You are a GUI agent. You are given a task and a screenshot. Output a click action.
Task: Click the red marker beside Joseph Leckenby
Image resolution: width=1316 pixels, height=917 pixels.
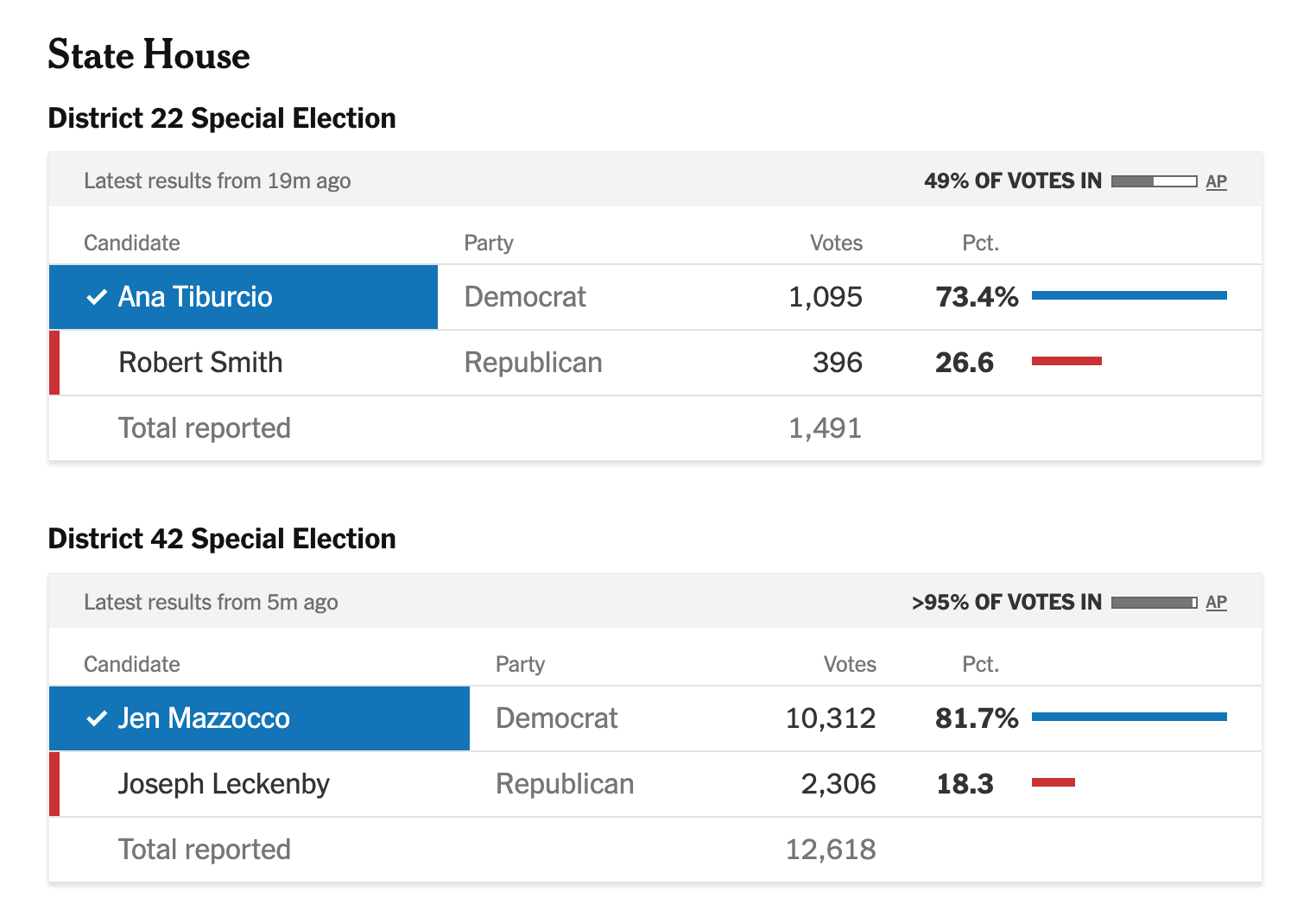pos(54,784)
